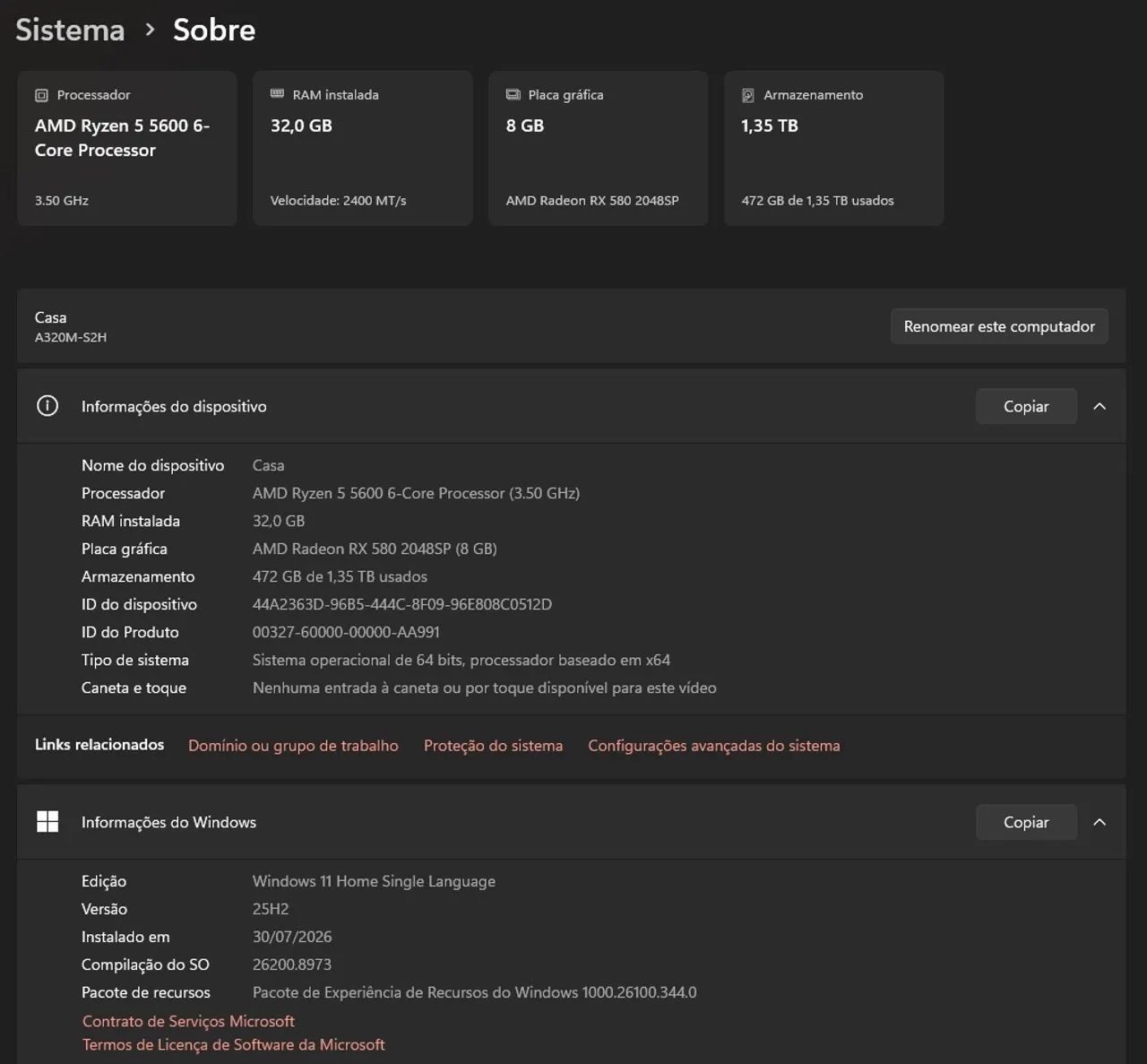
Task: Click the OS build value 26200.8973
Action: 292,965
